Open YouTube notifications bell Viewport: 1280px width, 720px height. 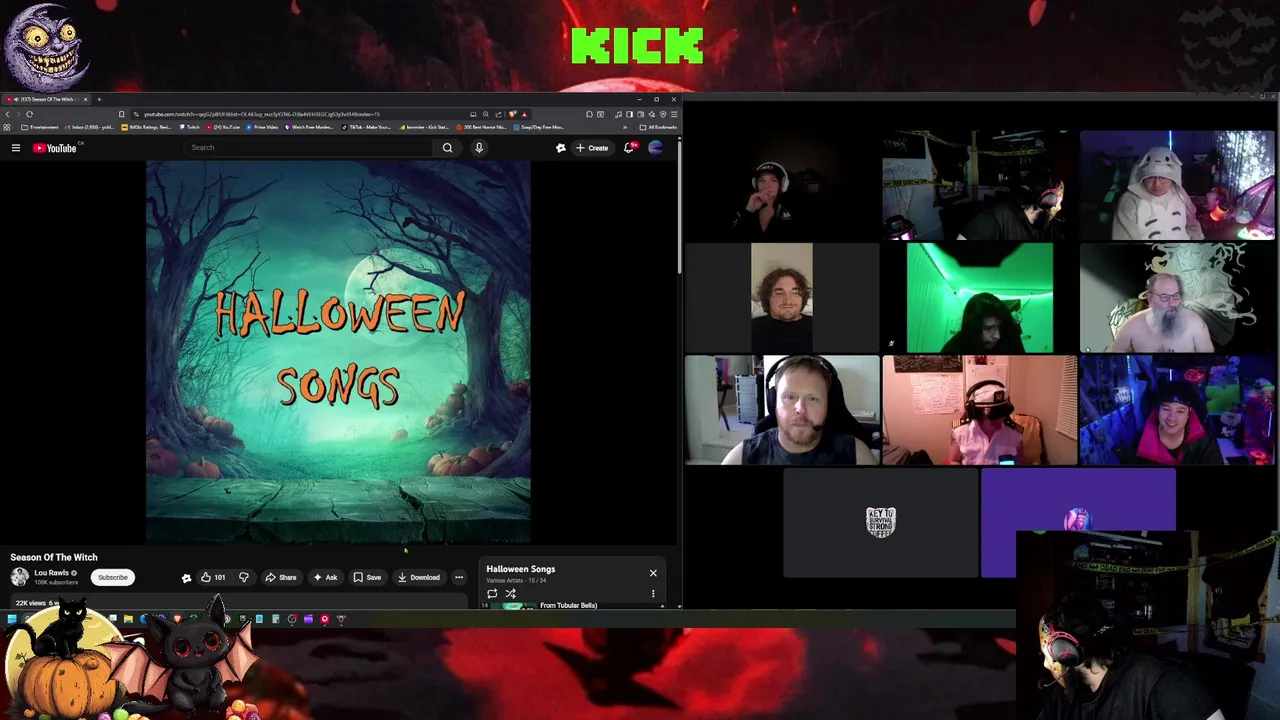629,148
